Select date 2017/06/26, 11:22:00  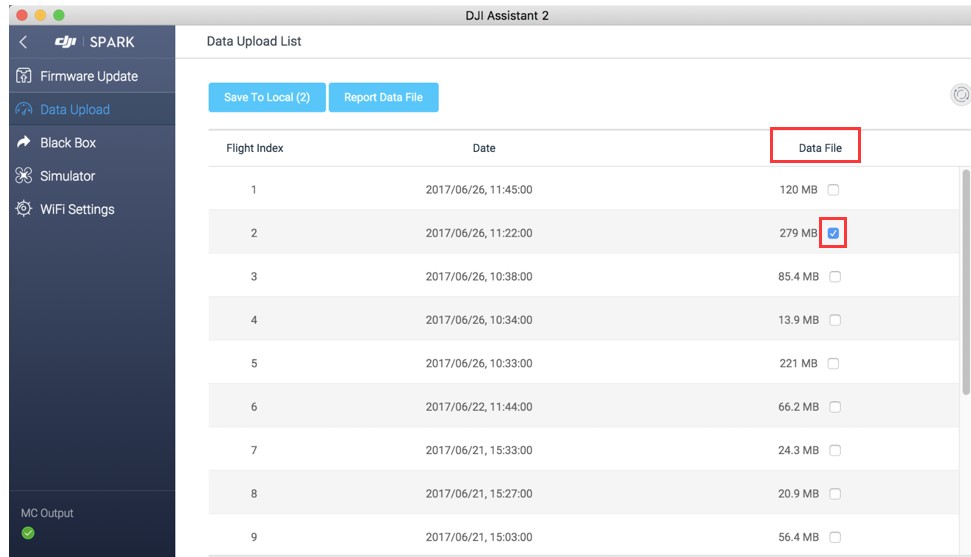coord(479,233)
